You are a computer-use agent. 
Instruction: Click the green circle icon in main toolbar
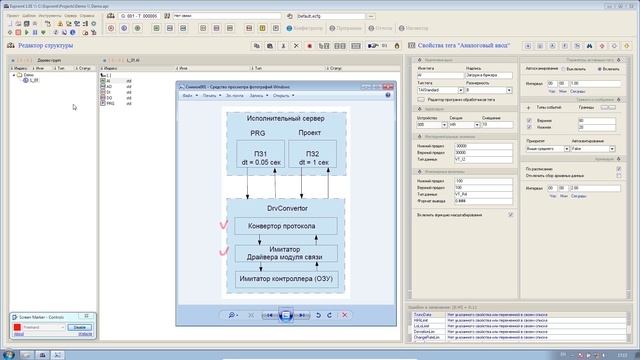pyautogui.click(x=138, y=28)
